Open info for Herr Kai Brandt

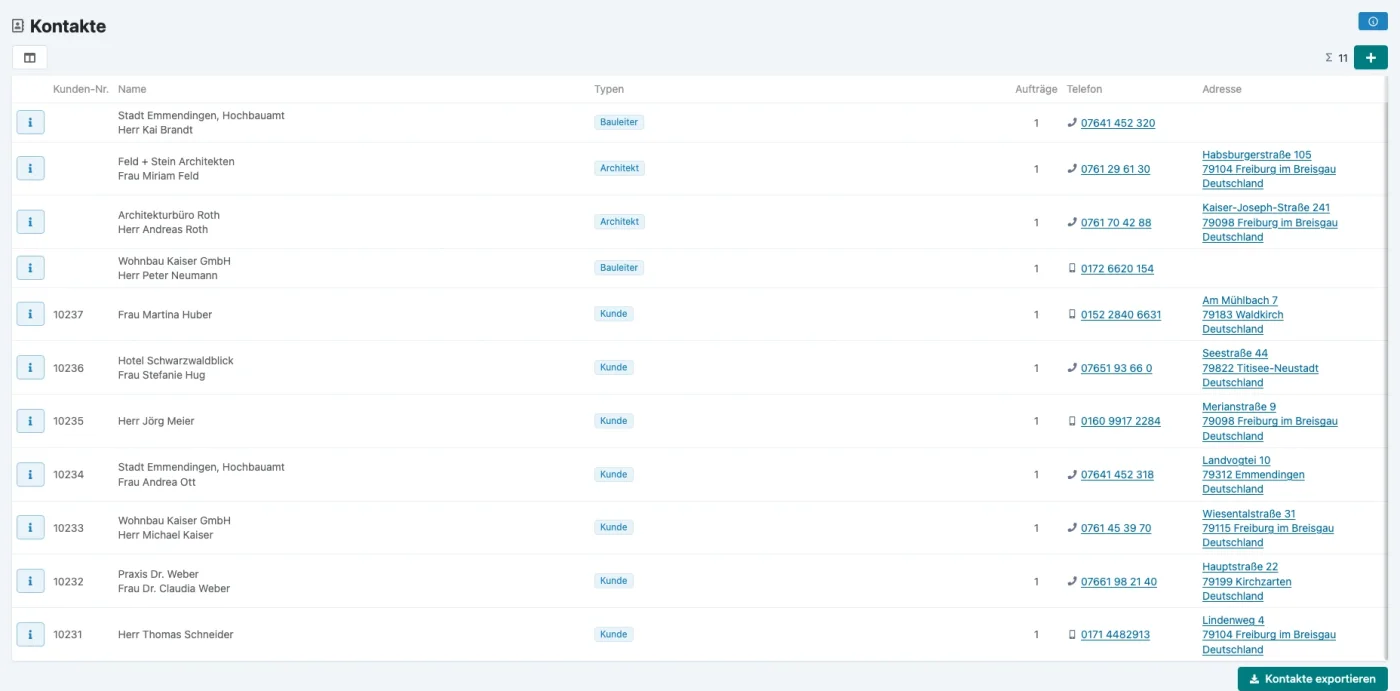(30, 122)
